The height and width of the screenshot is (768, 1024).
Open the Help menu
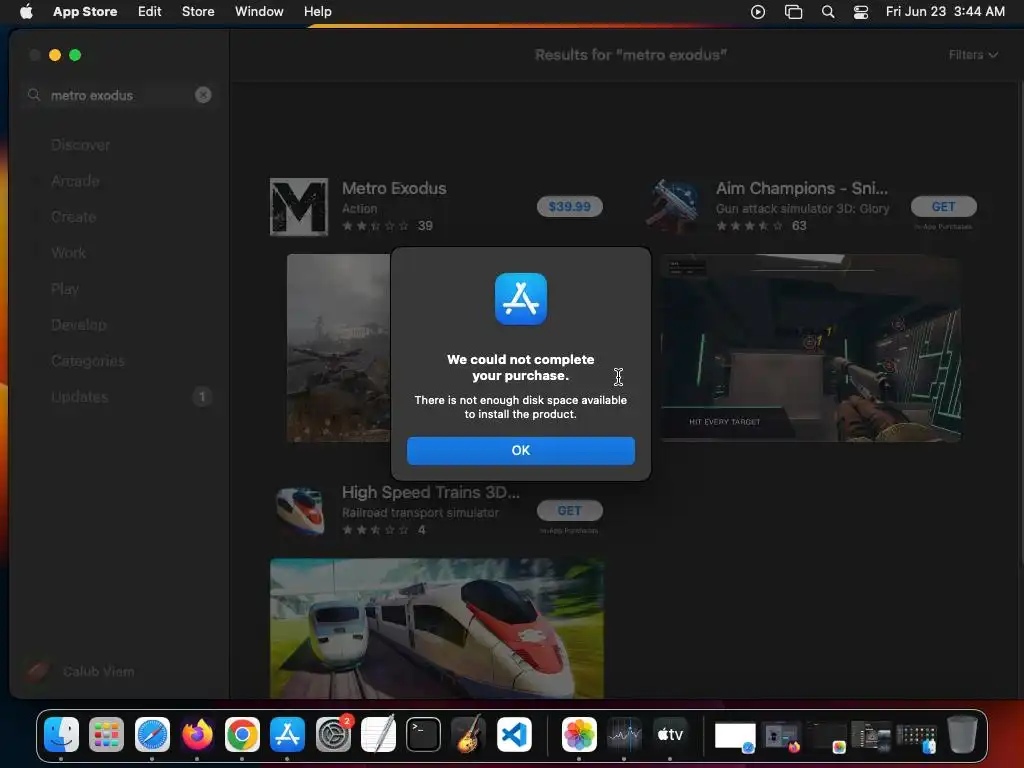click(x=317, y=11)
